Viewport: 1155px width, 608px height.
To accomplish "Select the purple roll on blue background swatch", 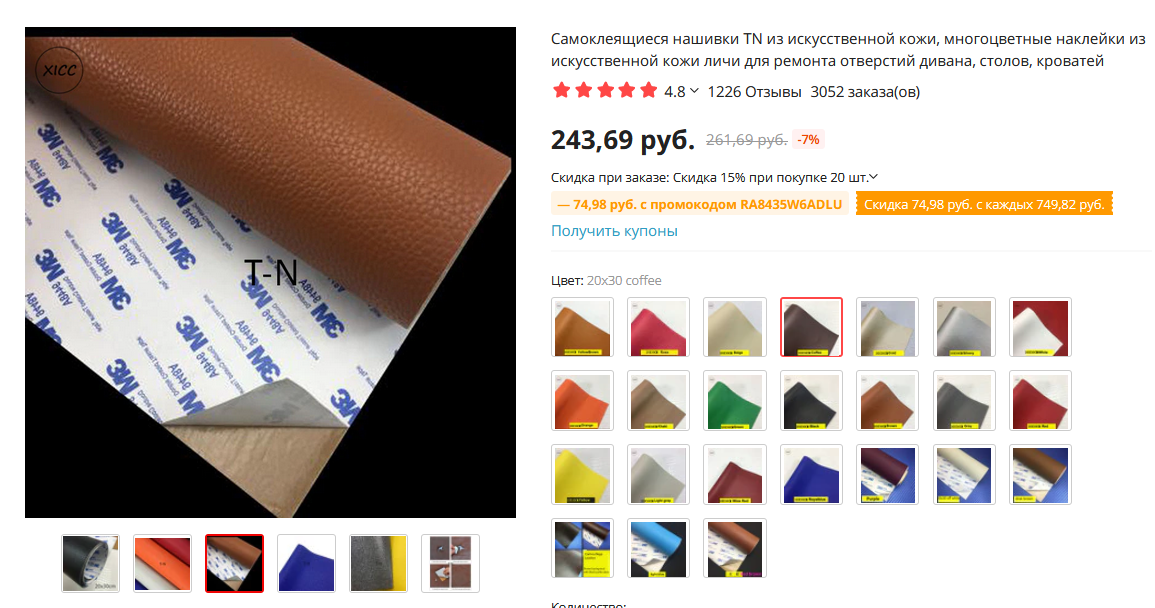I will point(887,475).
